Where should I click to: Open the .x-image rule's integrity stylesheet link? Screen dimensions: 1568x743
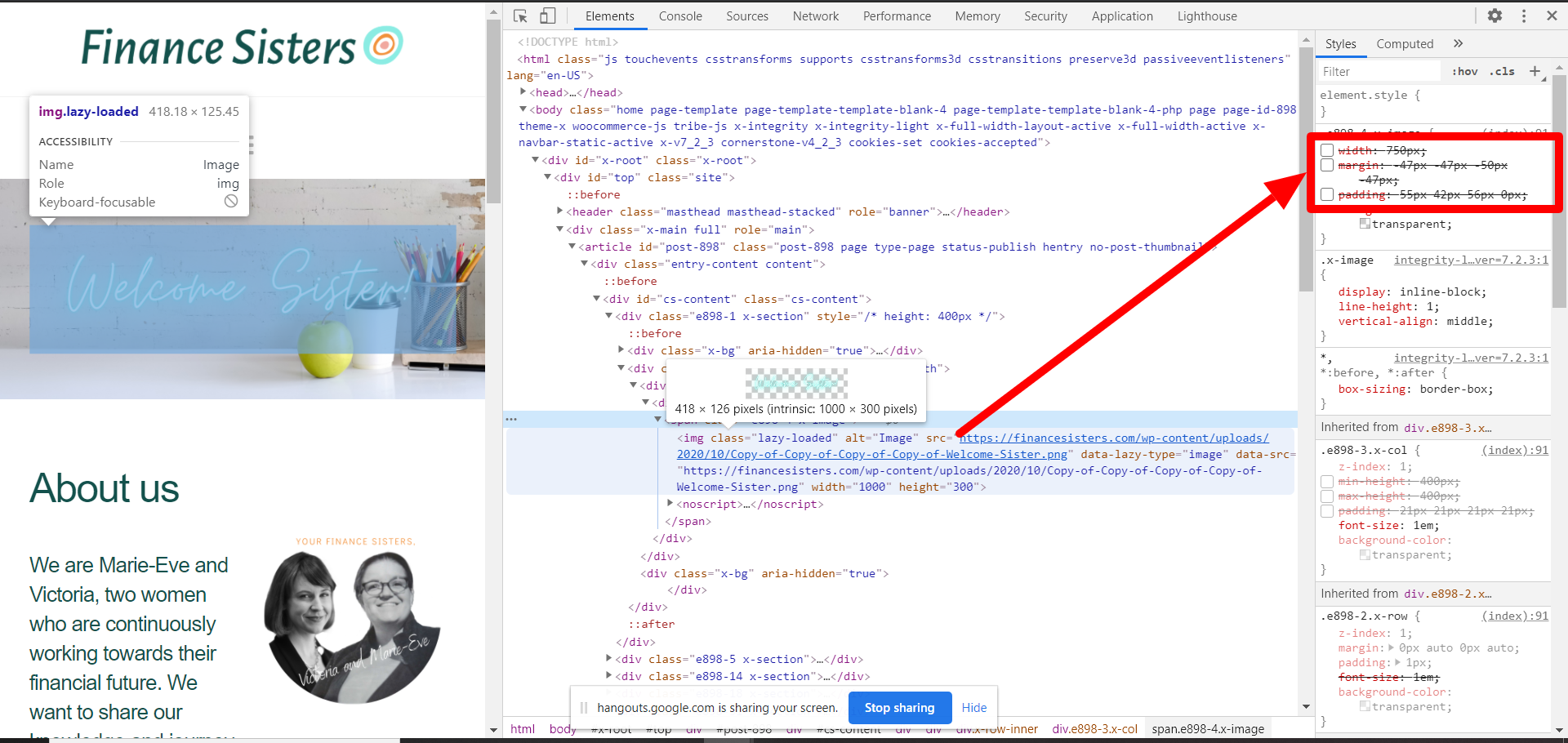click(1471, 260)
